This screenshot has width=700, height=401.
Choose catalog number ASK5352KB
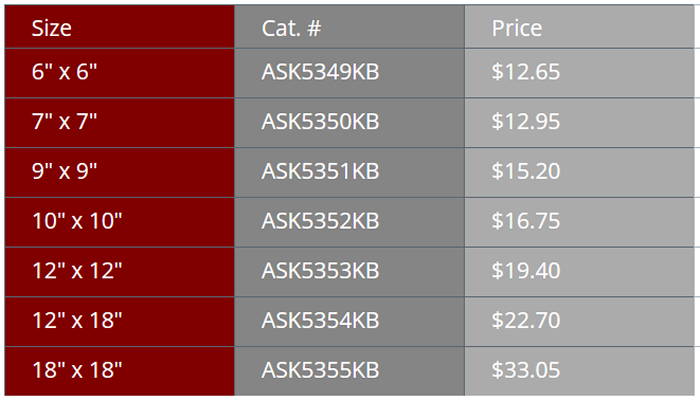pyautogui.click(x=320, y=221)
